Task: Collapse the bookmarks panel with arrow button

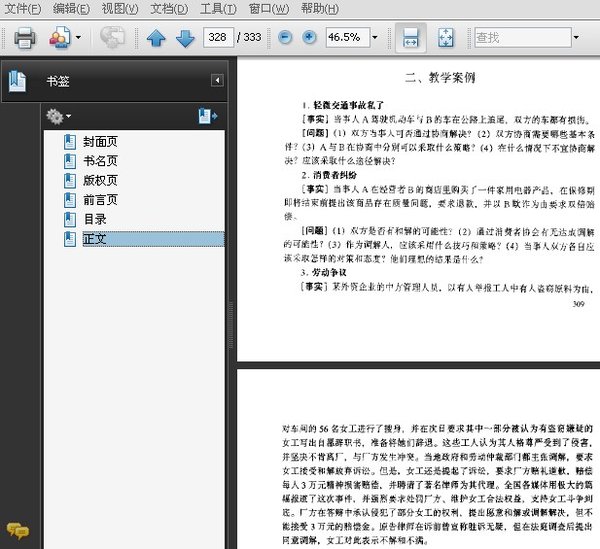Action: [x=217, y=80]
